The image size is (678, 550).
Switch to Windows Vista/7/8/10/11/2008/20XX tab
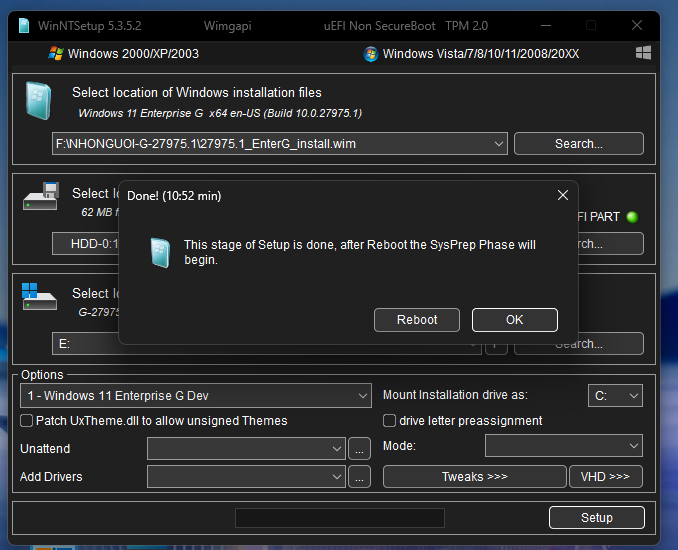[471, 54]
